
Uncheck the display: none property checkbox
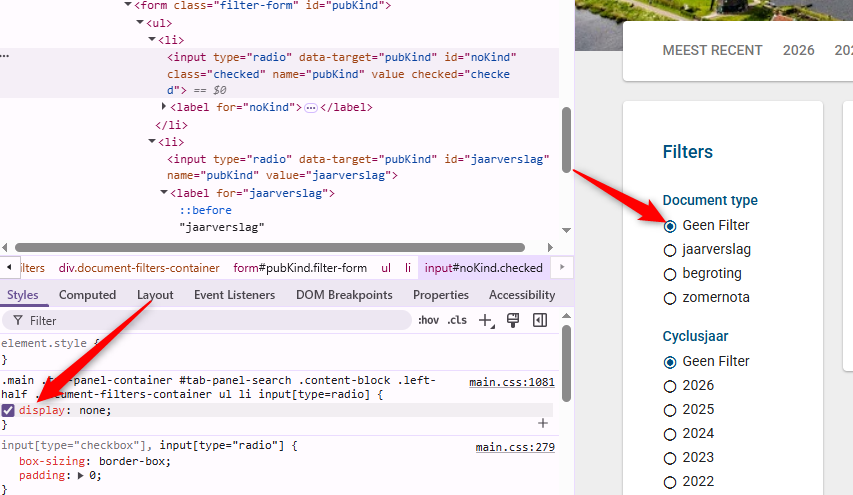(8, 410)
